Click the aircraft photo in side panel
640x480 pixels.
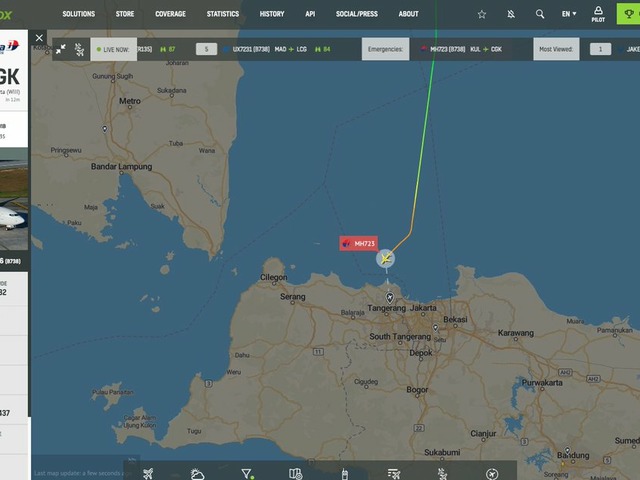[14, 199]
